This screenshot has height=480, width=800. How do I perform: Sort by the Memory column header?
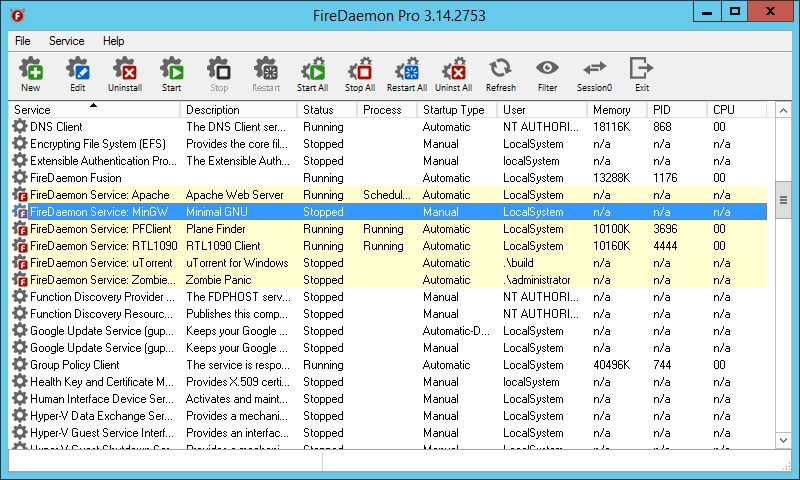click(x=617, y=110)
